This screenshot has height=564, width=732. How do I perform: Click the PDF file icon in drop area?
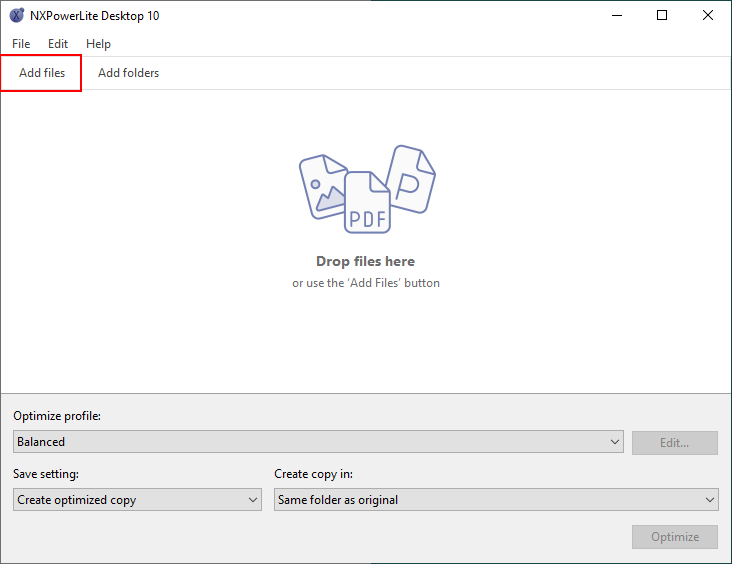click(x=367, y=202)
